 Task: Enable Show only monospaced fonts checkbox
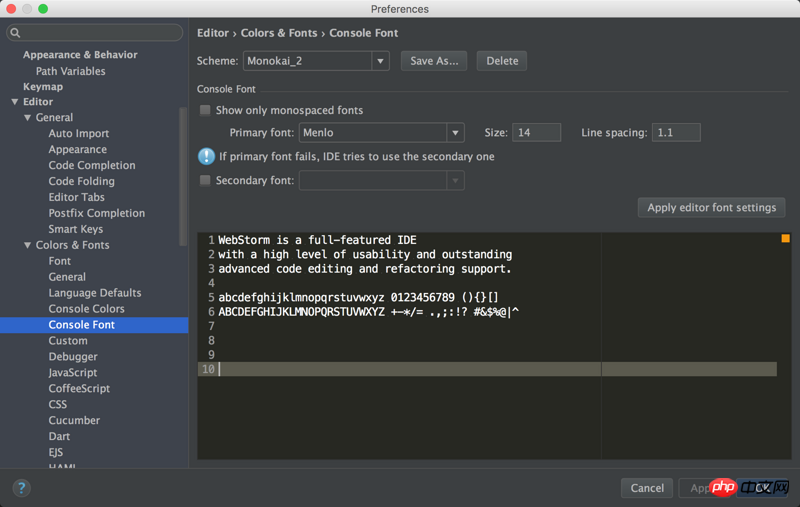pos(206,110)
